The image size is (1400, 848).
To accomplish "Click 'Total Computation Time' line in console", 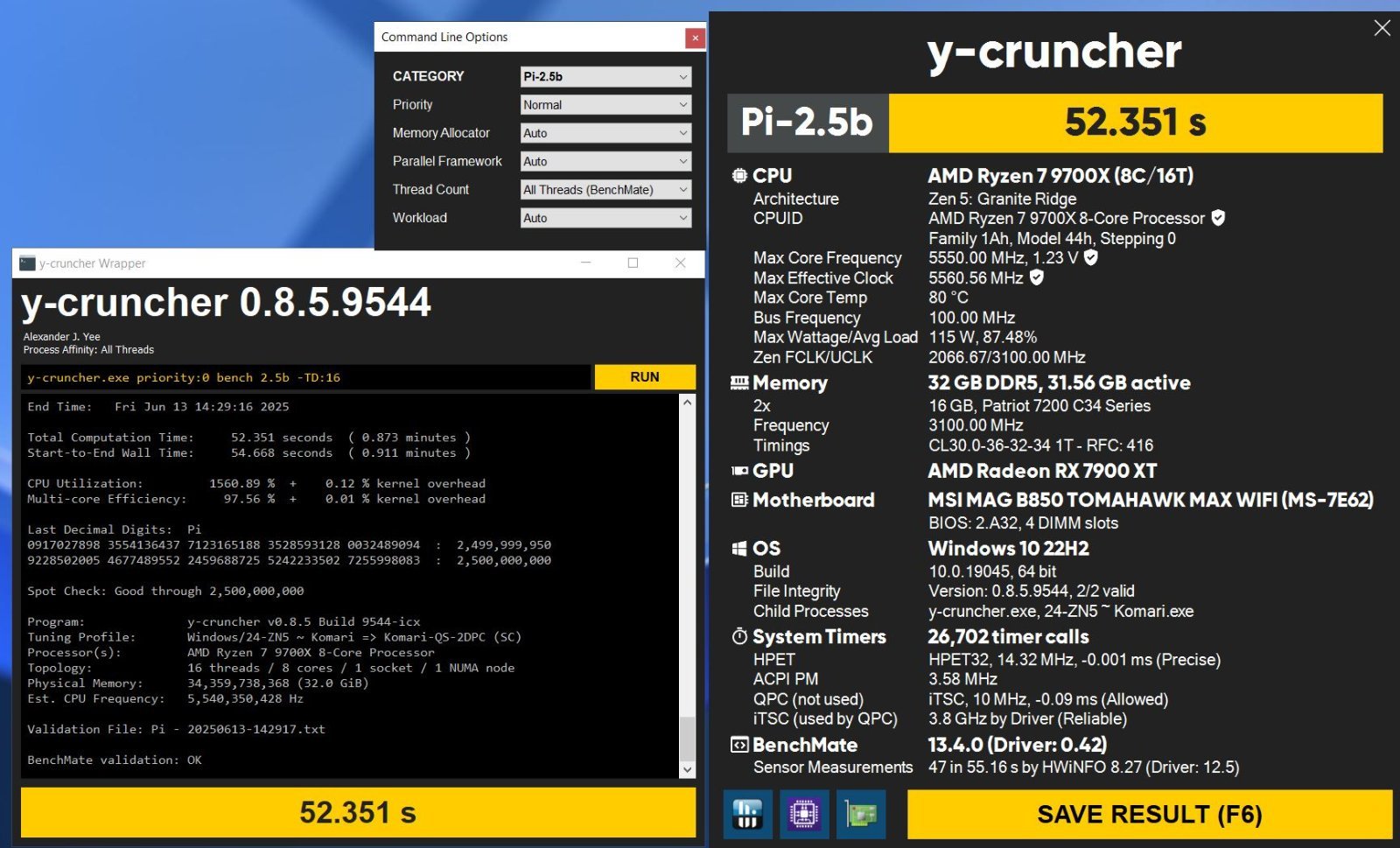I will click(248, 438).
